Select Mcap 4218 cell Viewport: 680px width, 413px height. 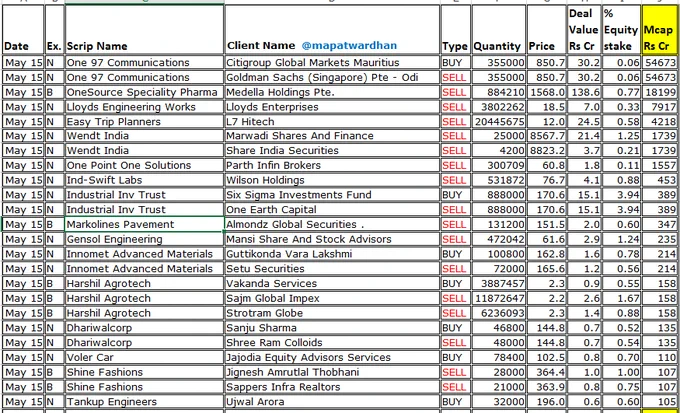click(x=659, y=121)
